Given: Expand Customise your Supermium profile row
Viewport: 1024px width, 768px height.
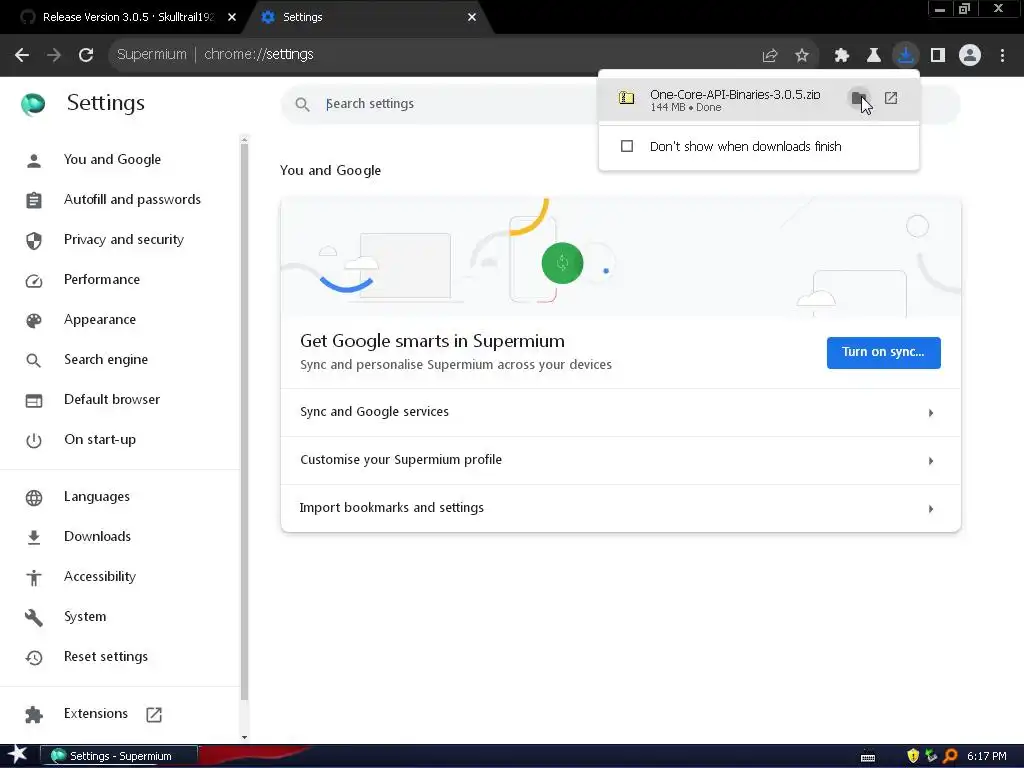Looking at the screenshot, I should pyautogui.click(x=620, y=460).
